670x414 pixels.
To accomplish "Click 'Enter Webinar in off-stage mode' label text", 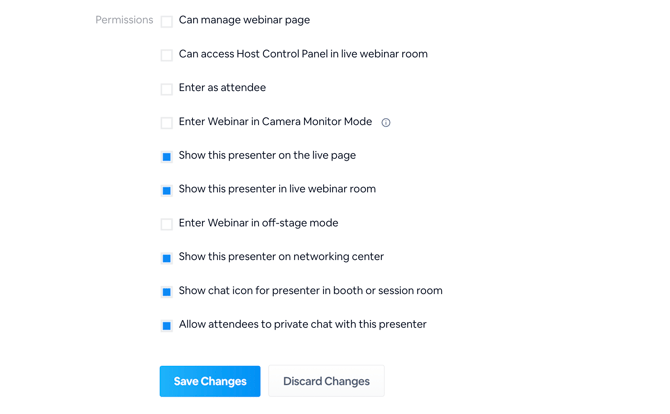I will click(258, 223).
